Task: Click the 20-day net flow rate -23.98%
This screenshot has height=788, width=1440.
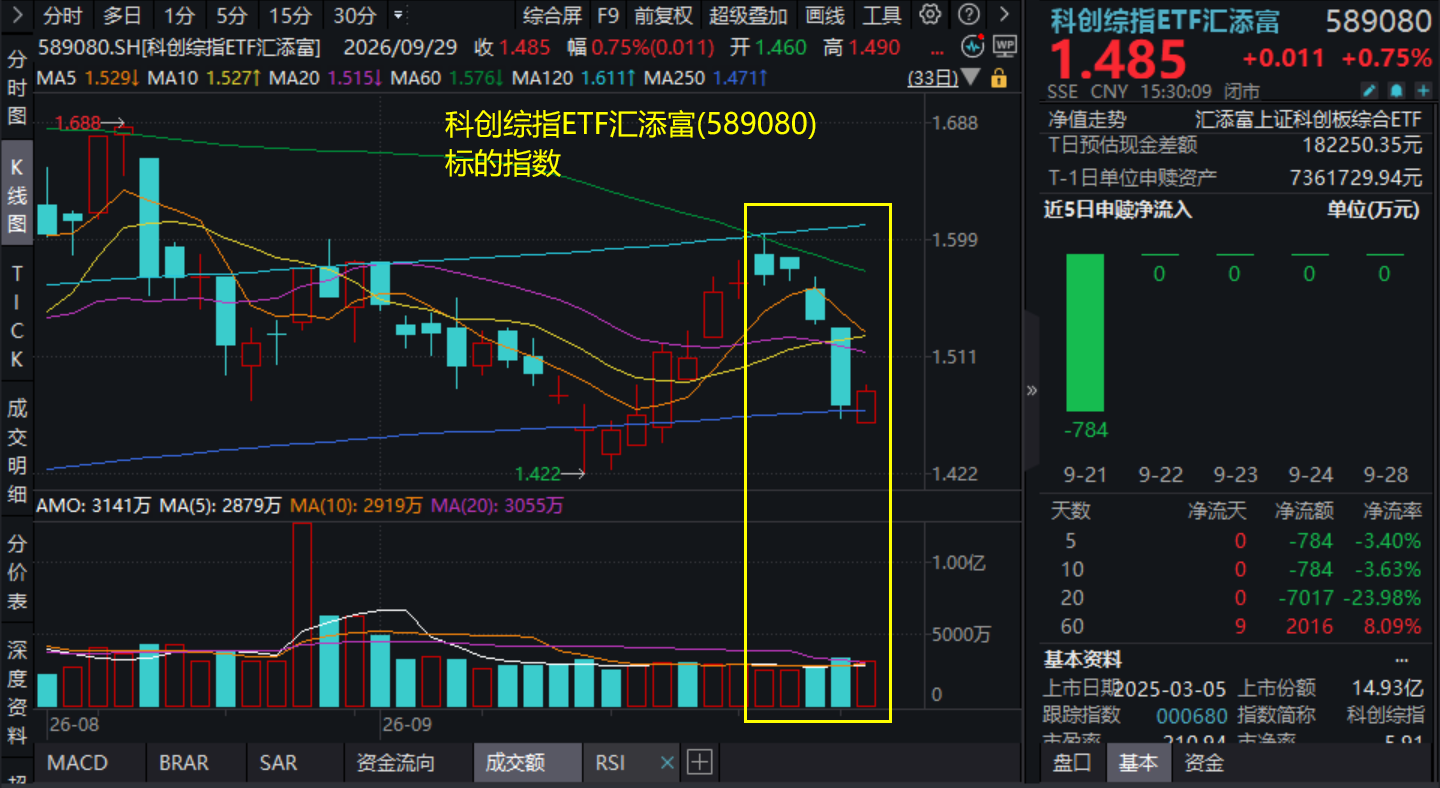Action: point(1384,598)
